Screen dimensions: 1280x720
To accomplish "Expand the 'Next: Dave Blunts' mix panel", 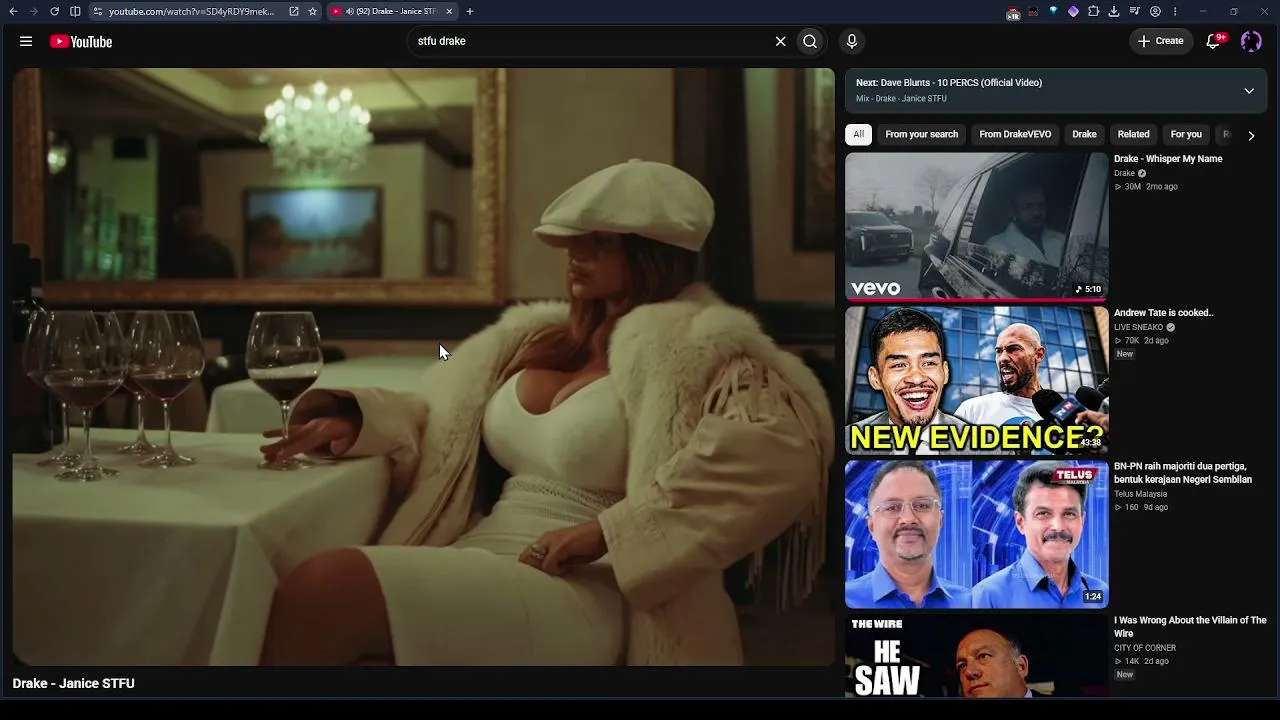I will (1249, 91).
